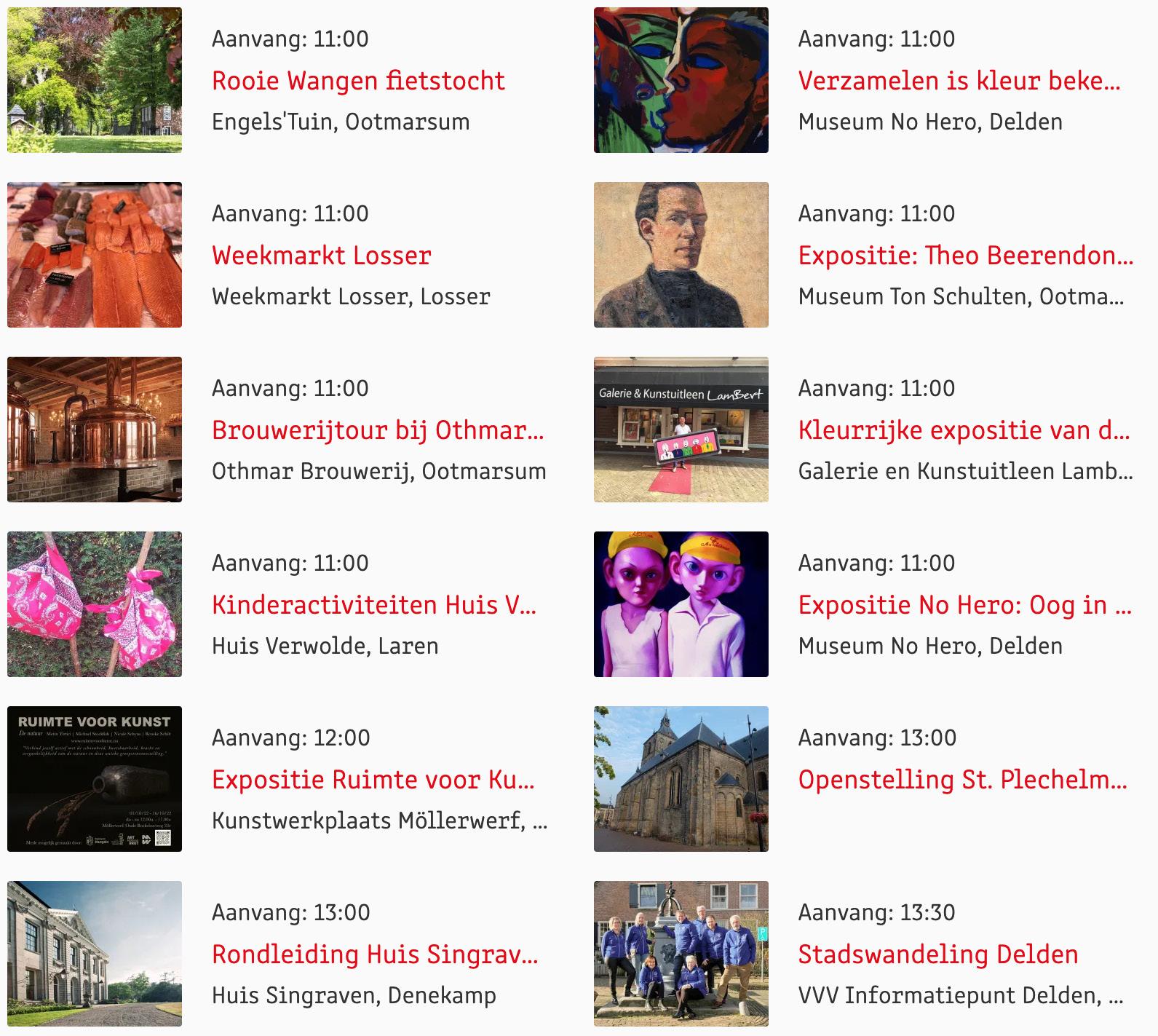Open the Kinderactiviteiten Huis Verwolde link

pyautogui.click(x=374, y=605)
